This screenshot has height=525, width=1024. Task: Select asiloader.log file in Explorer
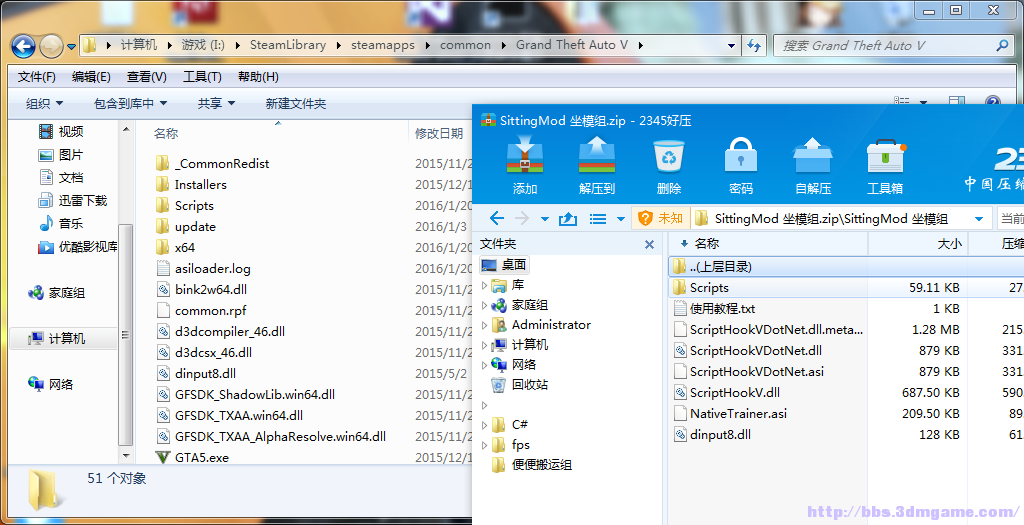click(203, 268)
